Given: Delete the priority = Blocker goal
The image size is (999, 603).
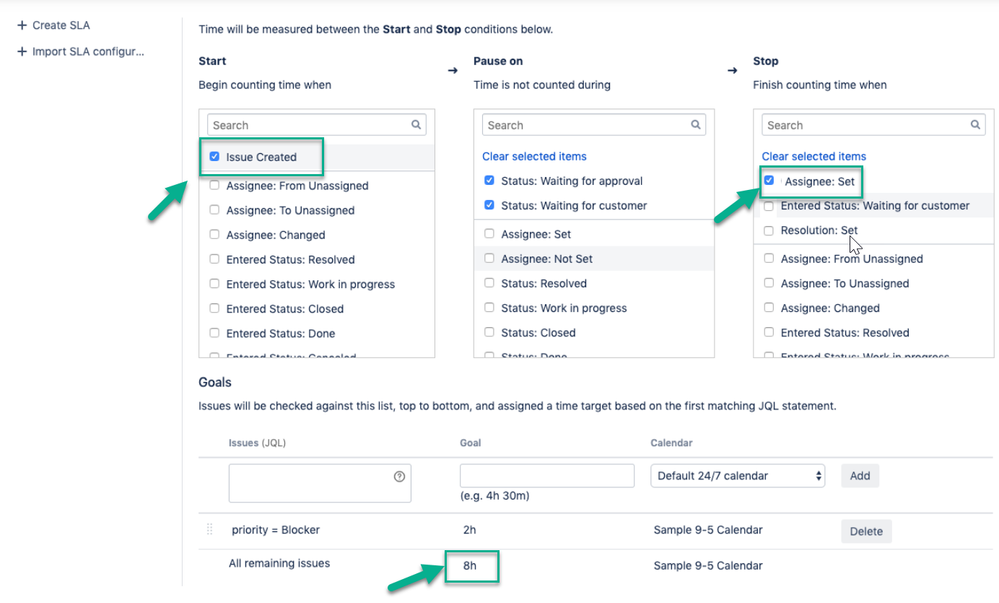Looking at the screenshot, I should (866, 531).
